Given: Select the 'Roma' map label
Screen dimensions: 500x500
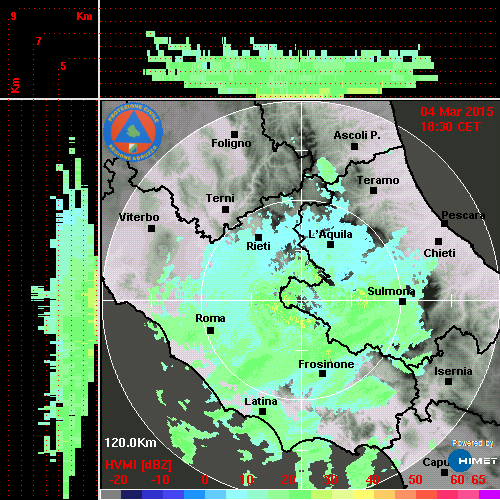Looking at the screenshot, I should tap(210, 318).
